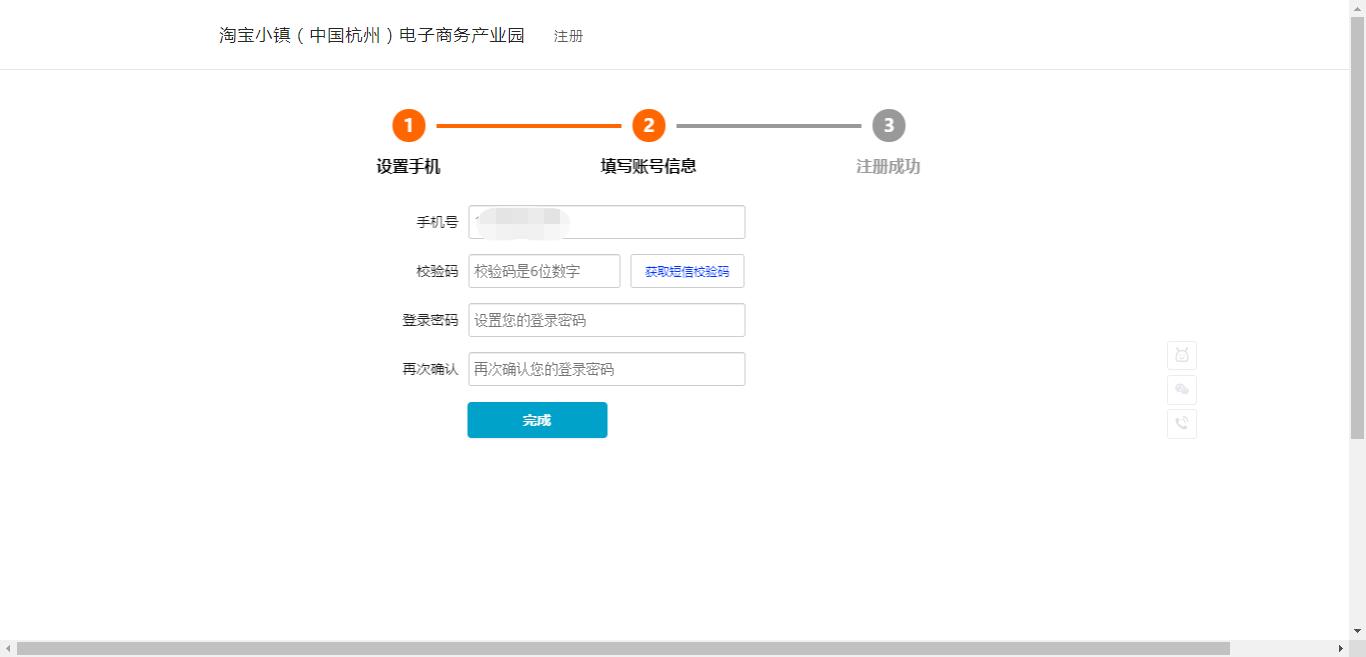Click the 淘宝小镇 park title

(373, 34)
